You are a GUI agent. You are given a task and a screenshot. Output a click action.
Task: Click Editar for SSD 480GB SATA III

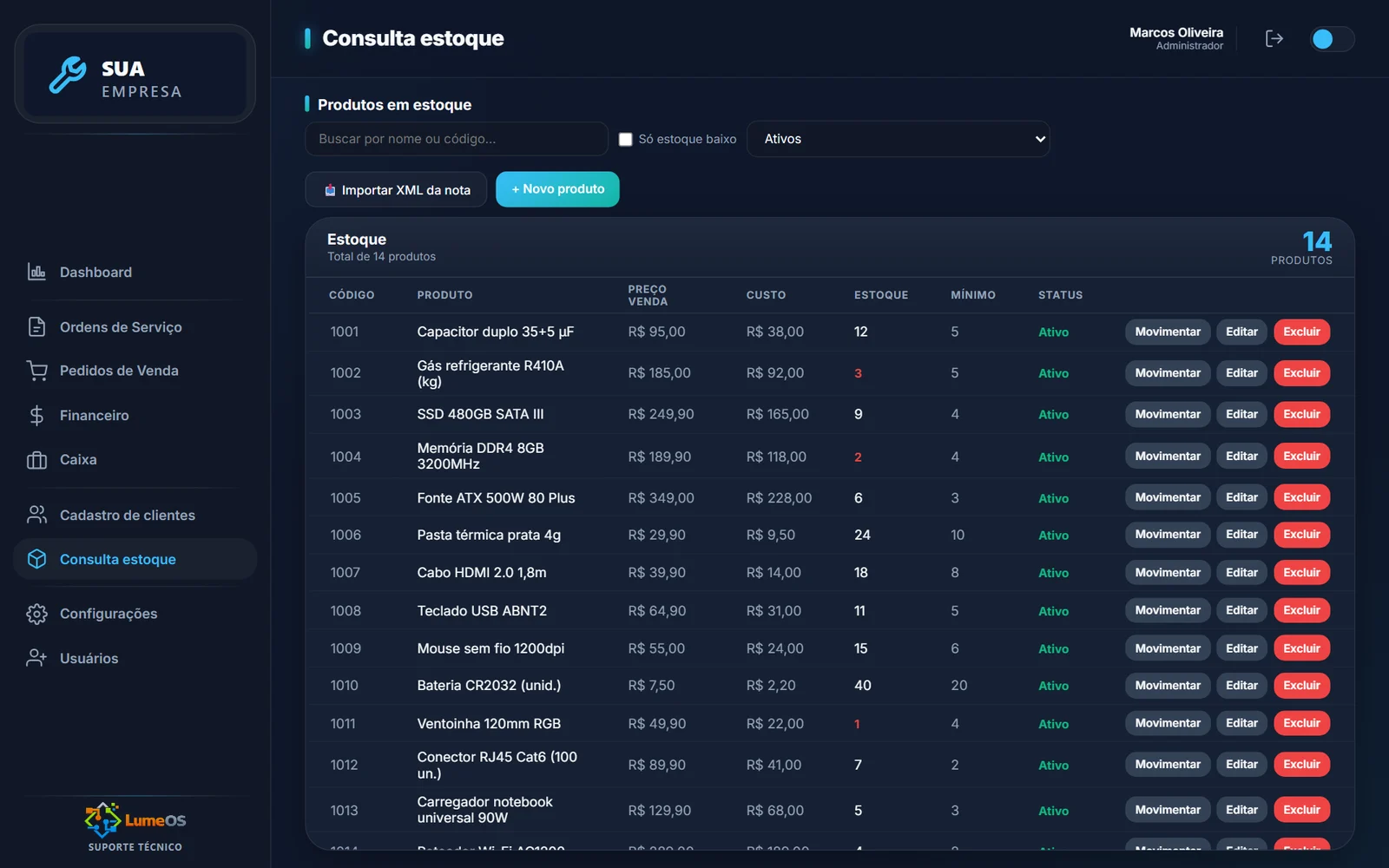1241,414
